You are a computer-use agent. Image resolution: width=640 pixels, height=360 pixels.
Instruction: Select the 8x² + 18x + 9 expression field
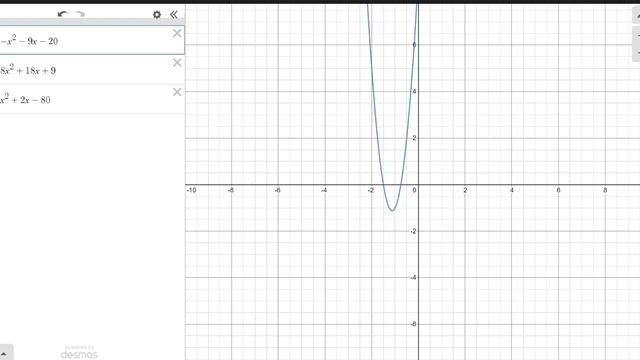[92, 70]
